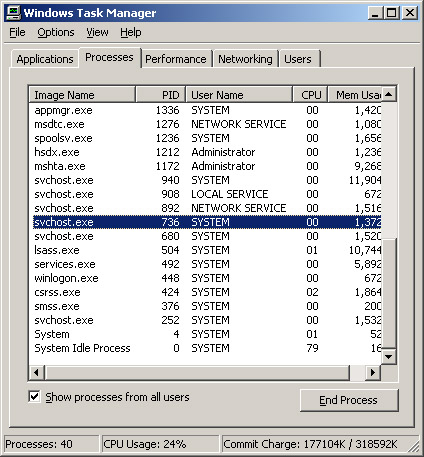The width and height of the screenshot is (424, 457).
Task: Select svchost.exe run by LOCAL SERVICE
Action: [207, 194]
